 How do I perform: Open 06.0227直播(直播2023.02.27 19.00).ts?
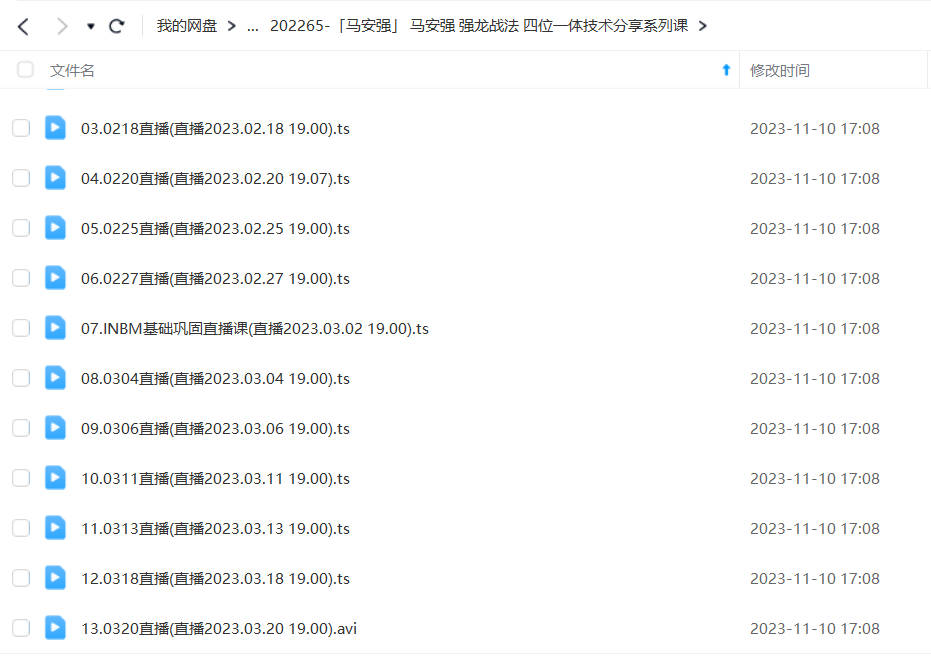tap(215, 278)
